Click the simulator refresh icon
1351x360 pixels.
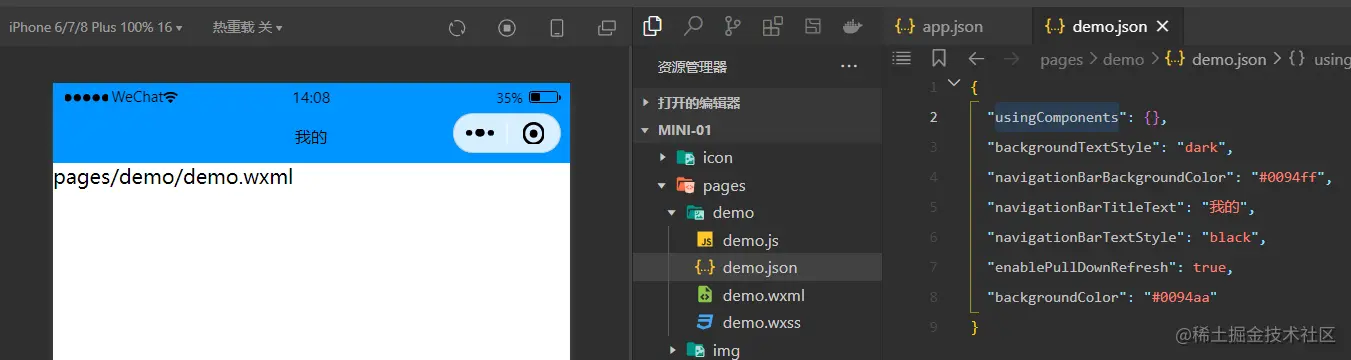point(457,28)
